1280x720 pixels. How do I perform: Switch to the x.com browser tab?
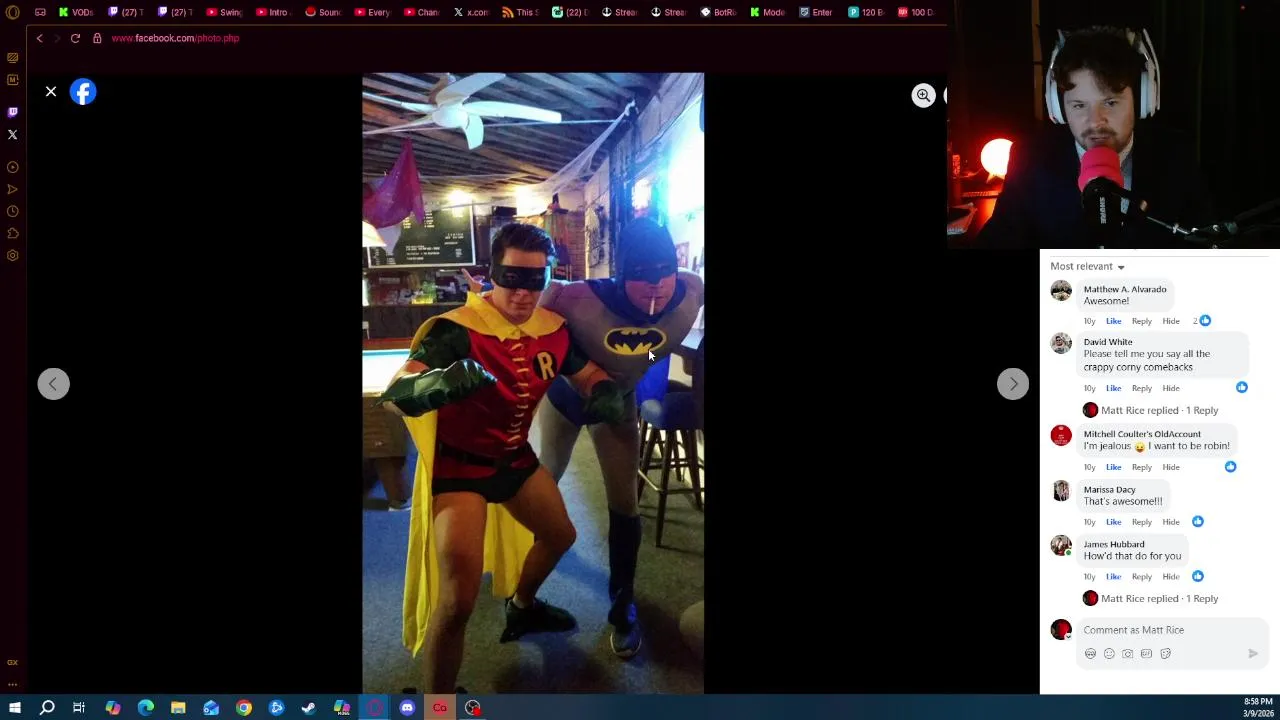[x=471, y=12]
